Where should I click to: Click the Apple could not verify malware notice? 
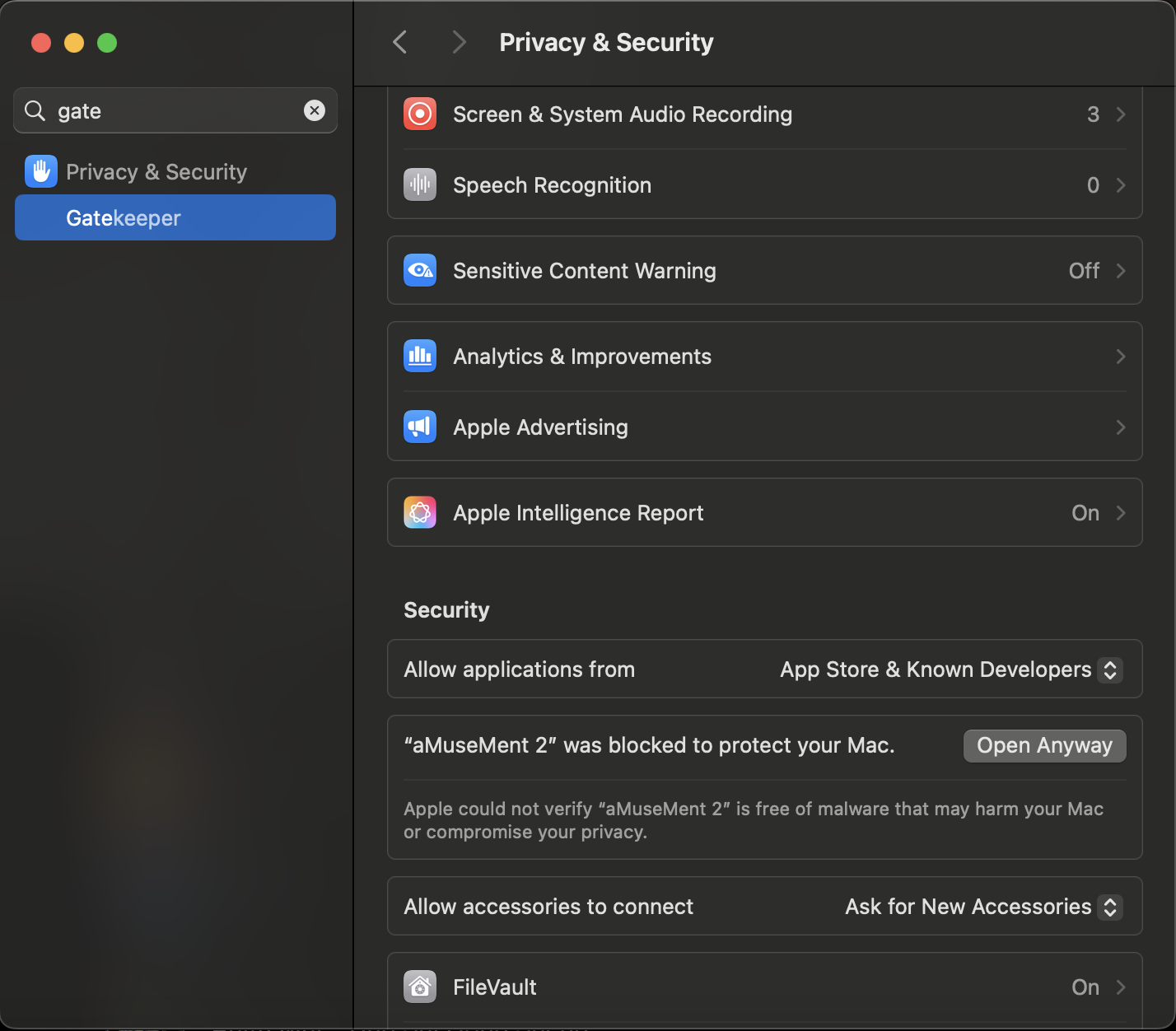pyautogui.click(x=754, y=820)
